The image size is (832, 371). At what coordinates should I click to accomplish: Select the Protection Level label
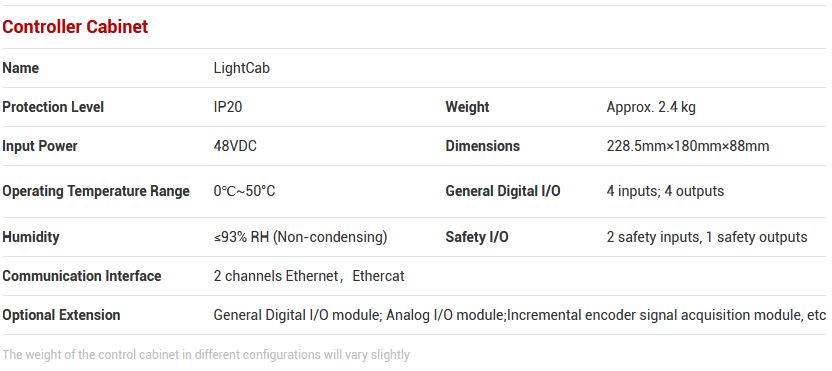click(x=53, y=107)
